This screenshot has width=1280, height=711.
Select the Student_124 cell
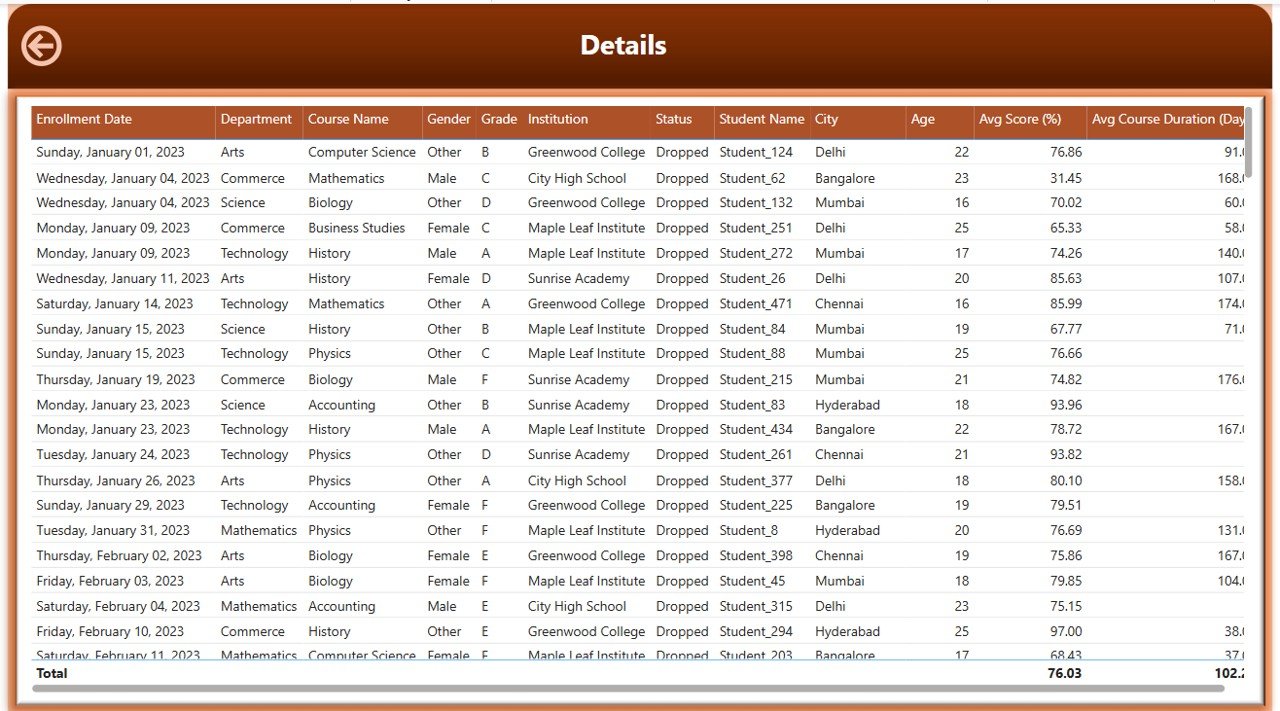(x=756, y=152)
